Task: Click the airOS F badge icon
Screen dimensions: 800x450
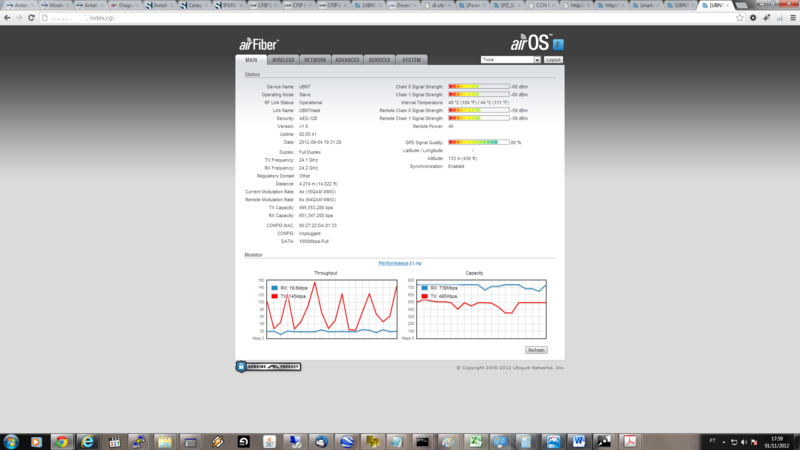Action: click(558, 44)
